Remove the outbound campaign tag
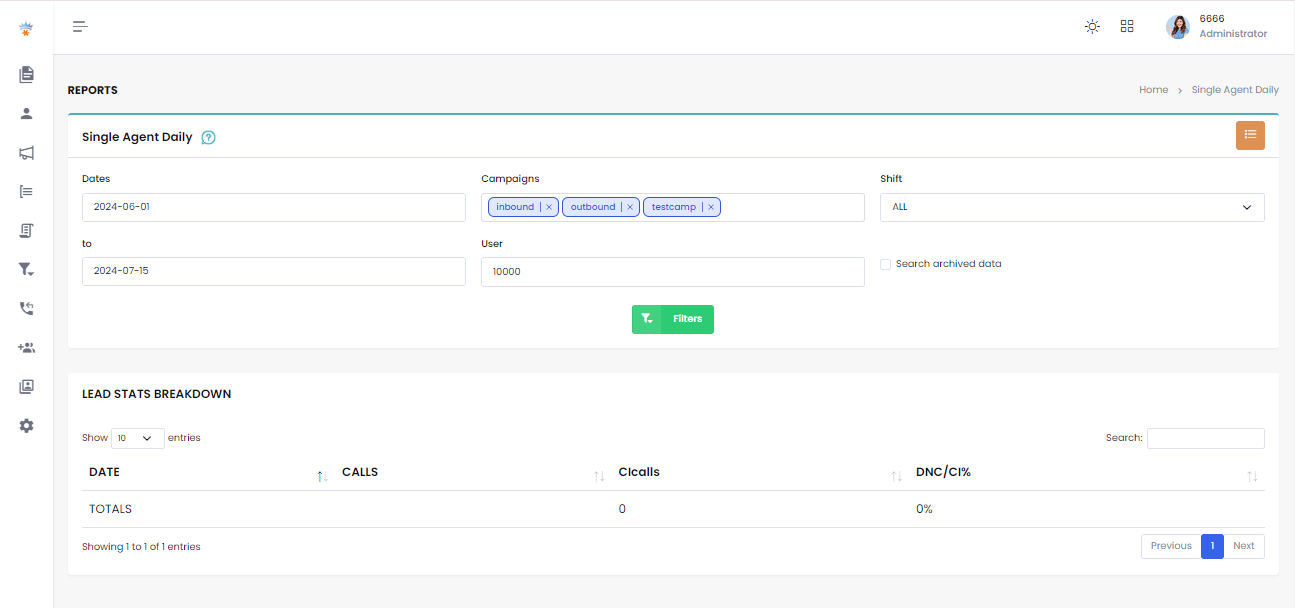 [x=630, y=207]
